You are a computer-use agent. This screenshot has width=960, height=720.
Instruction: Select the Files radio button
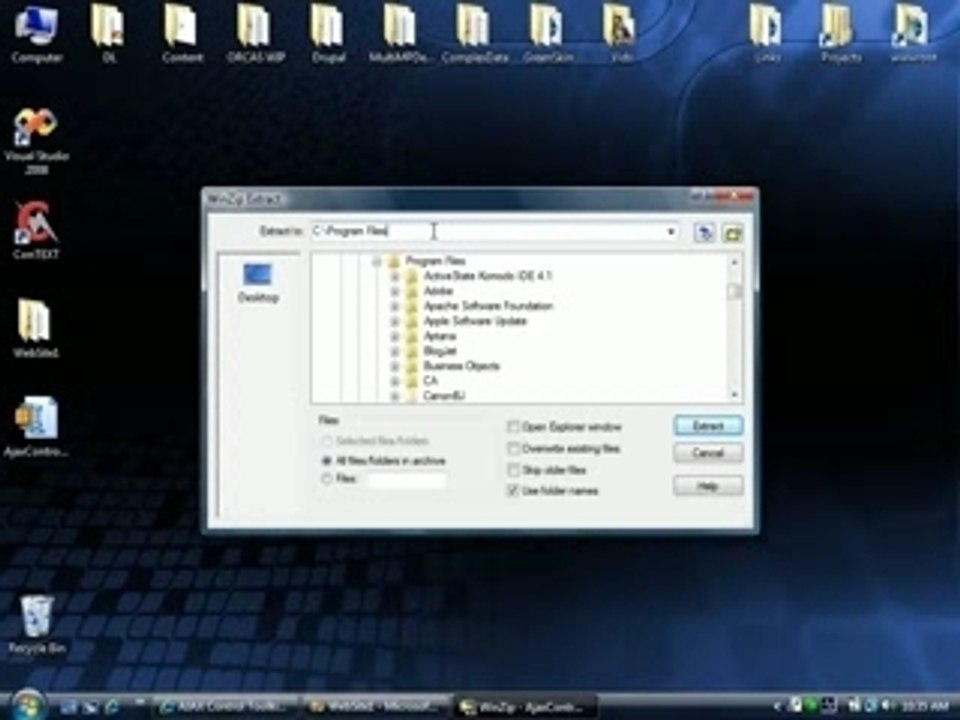(x=327, y=479)
